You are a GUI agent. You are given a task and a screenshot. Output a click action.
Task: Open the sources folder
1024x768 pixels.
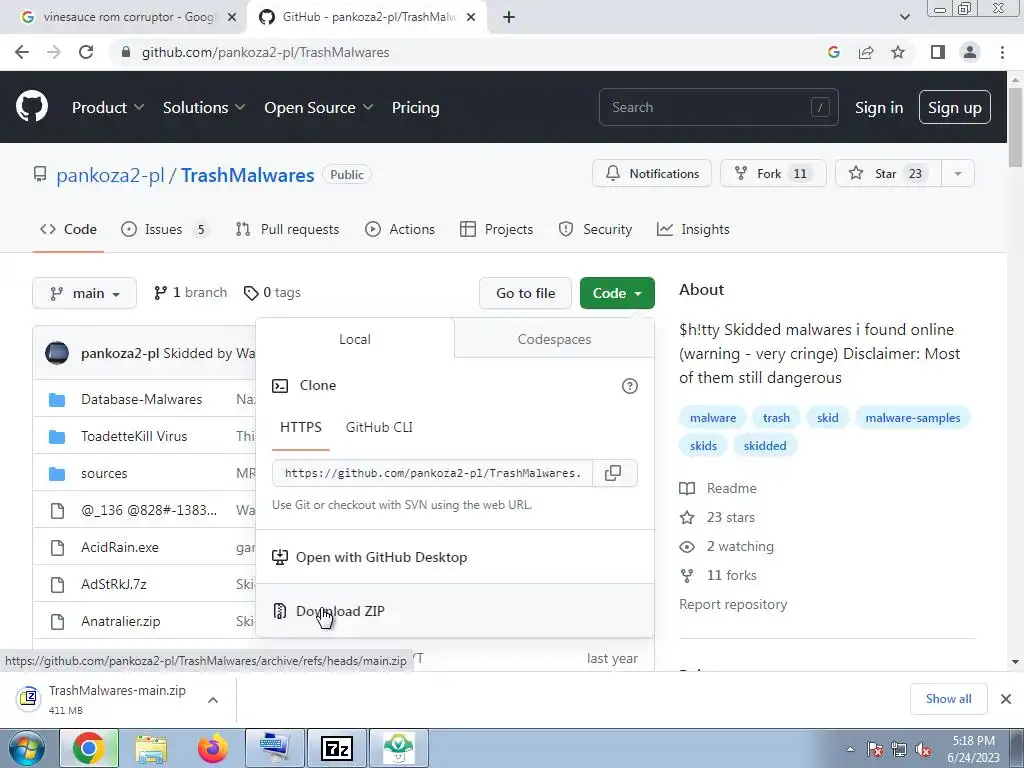click(104, 473)
